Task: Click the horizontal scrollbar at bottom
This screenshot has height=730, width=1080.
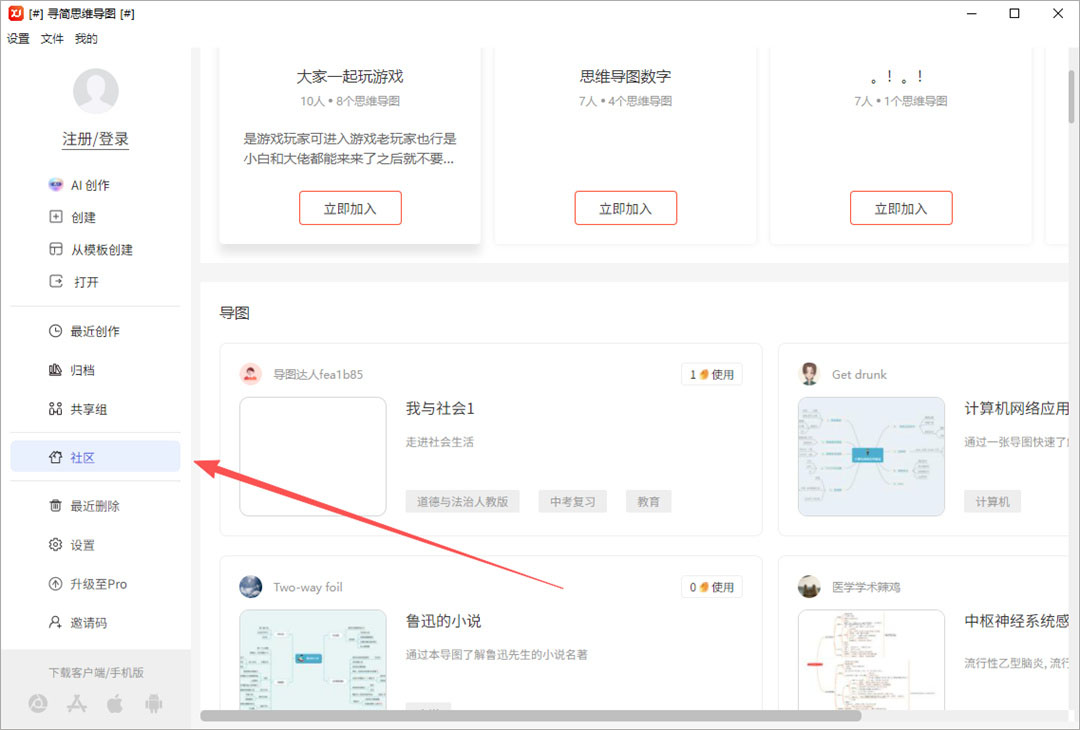Action: tap(530, 716)
